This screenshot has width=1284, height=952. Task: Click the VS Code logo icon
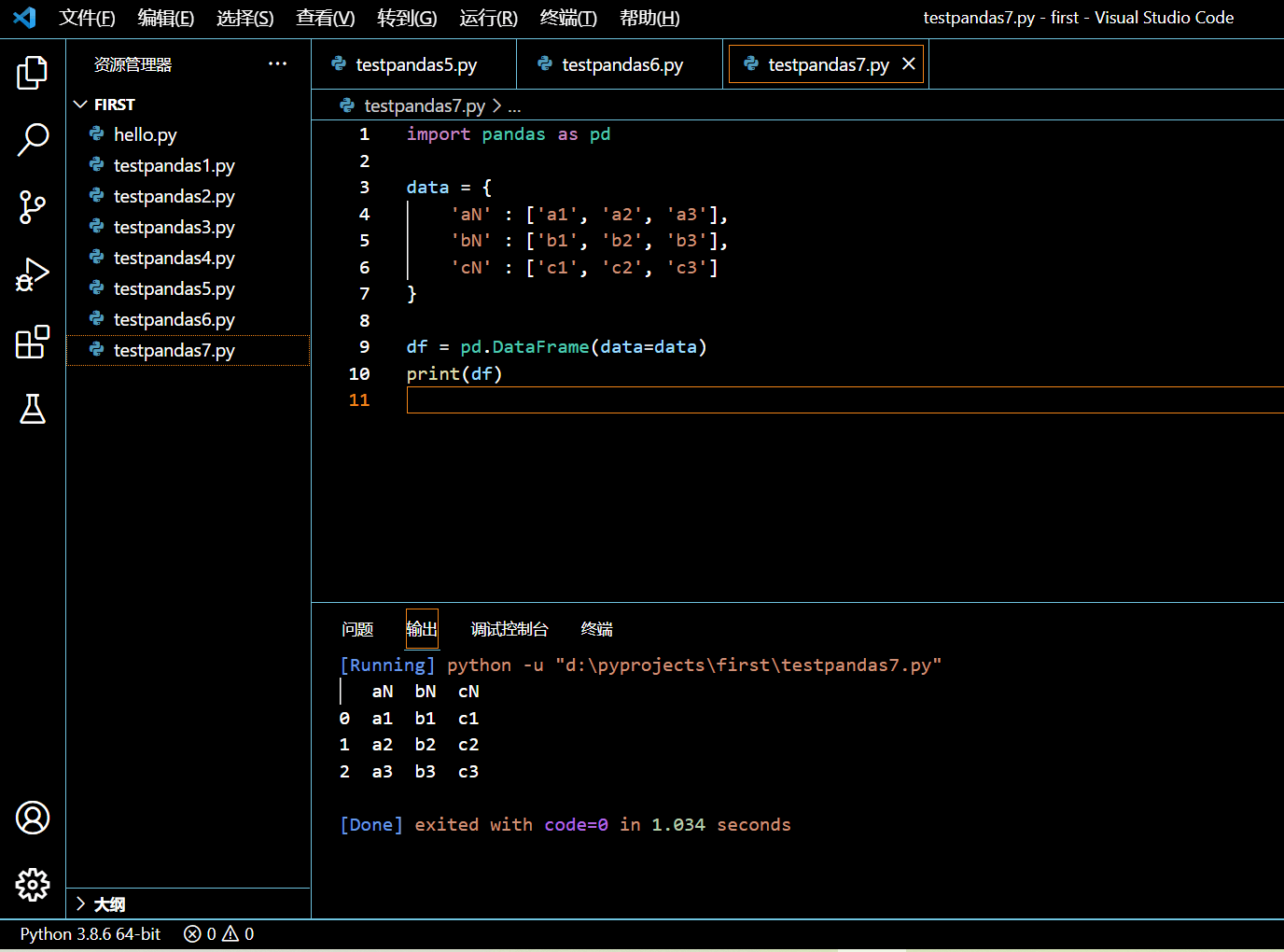coord(25,18)
